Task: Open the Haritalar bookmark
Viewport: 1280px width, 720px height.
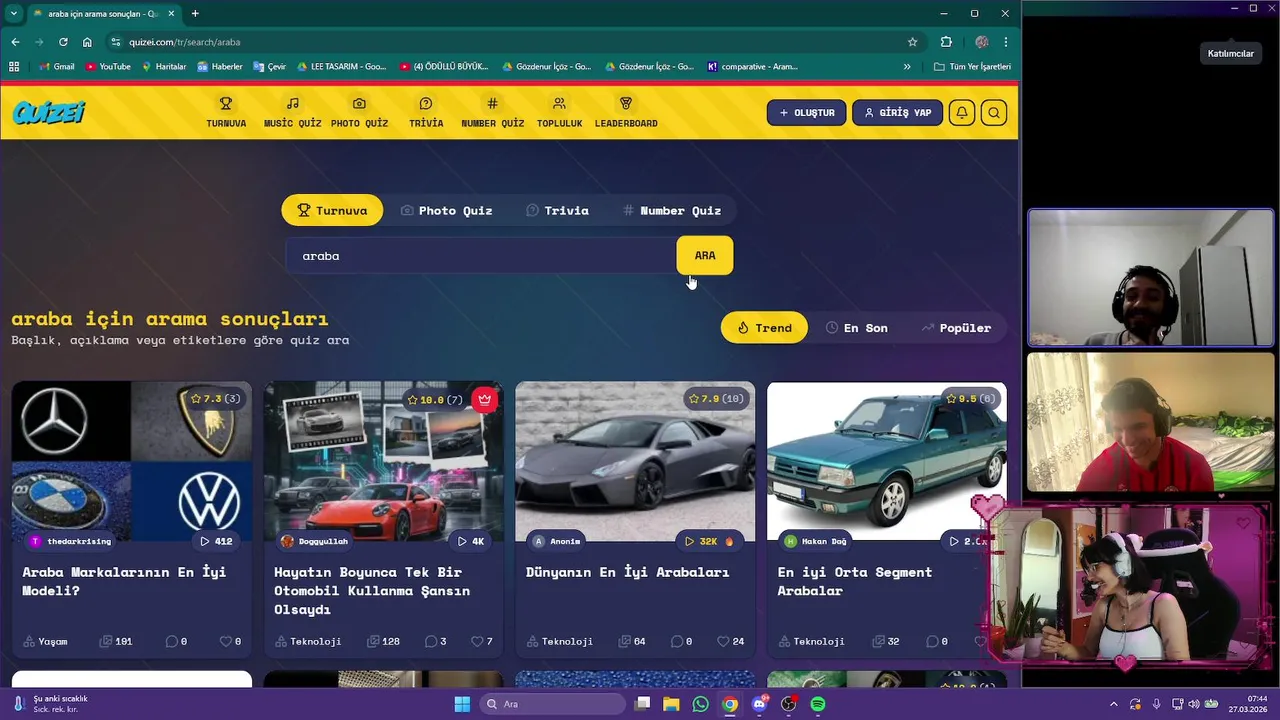Action: (164, 67)
